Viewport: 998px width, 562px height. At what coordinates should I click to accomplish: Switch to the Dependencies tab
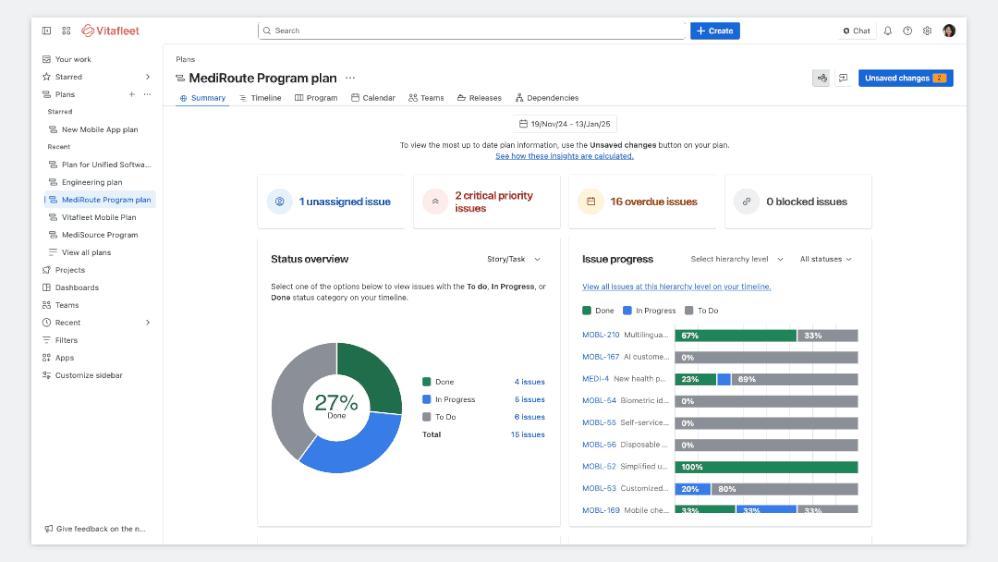tap(547, 98)
